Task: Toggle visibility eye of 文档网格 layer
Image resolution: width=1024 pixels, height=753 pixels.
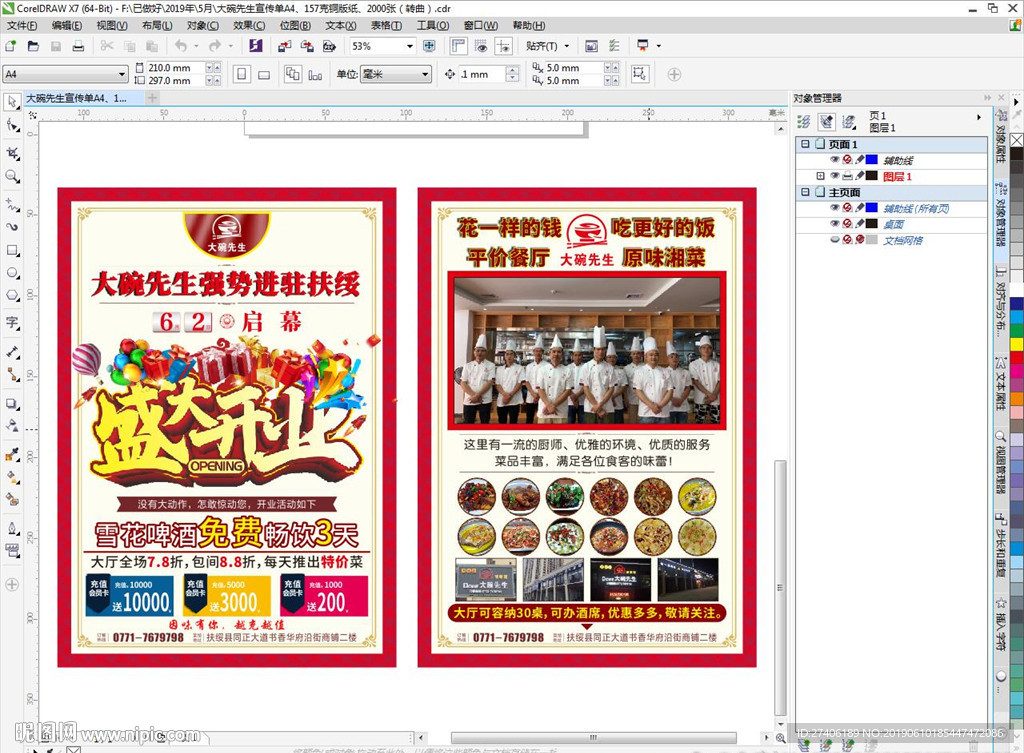Action: pyautogui.click(x=834, y=240)
